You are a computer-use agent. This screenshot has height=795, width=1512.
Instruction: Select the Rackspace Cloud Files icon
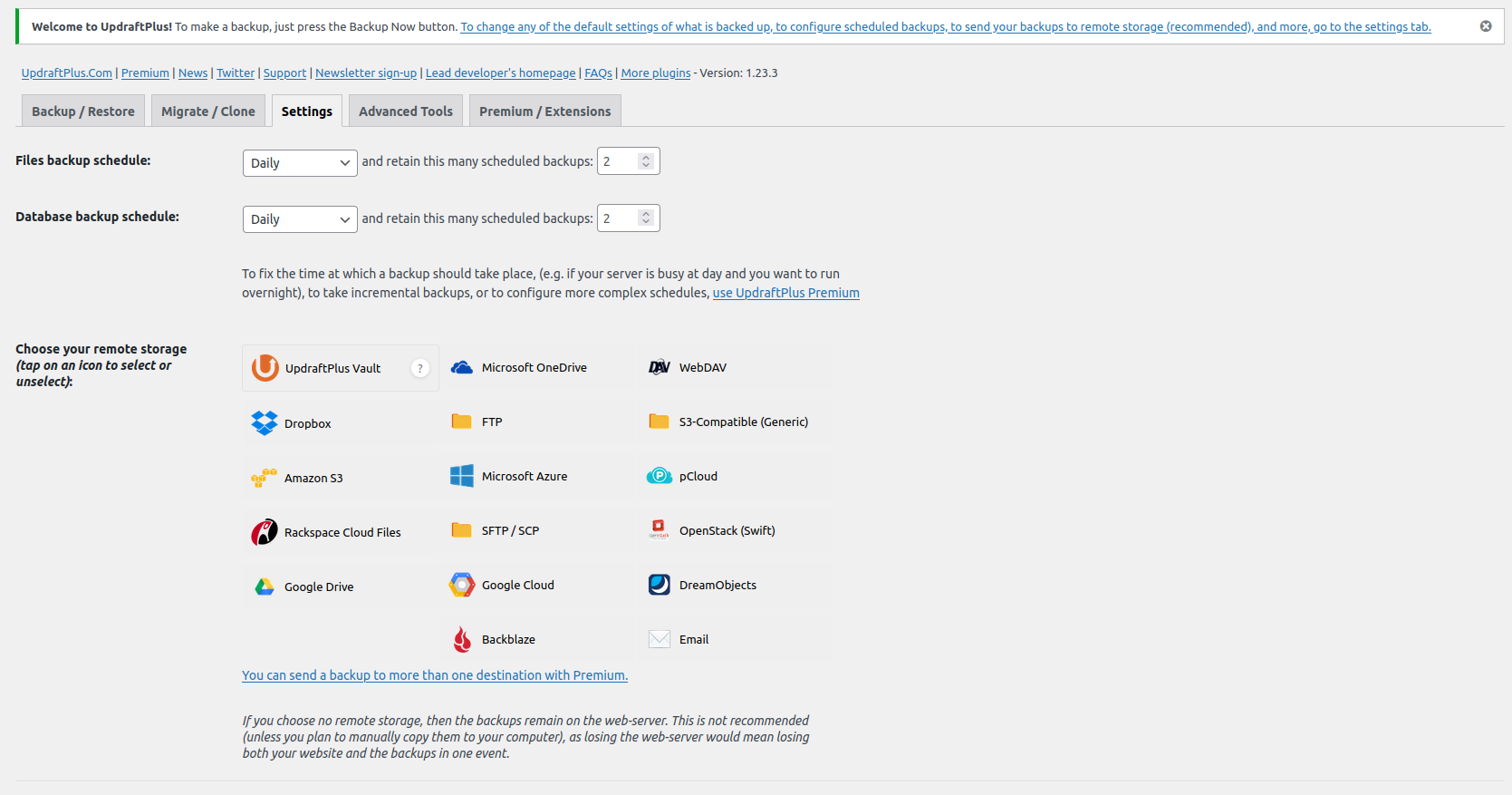click(265, 532)
